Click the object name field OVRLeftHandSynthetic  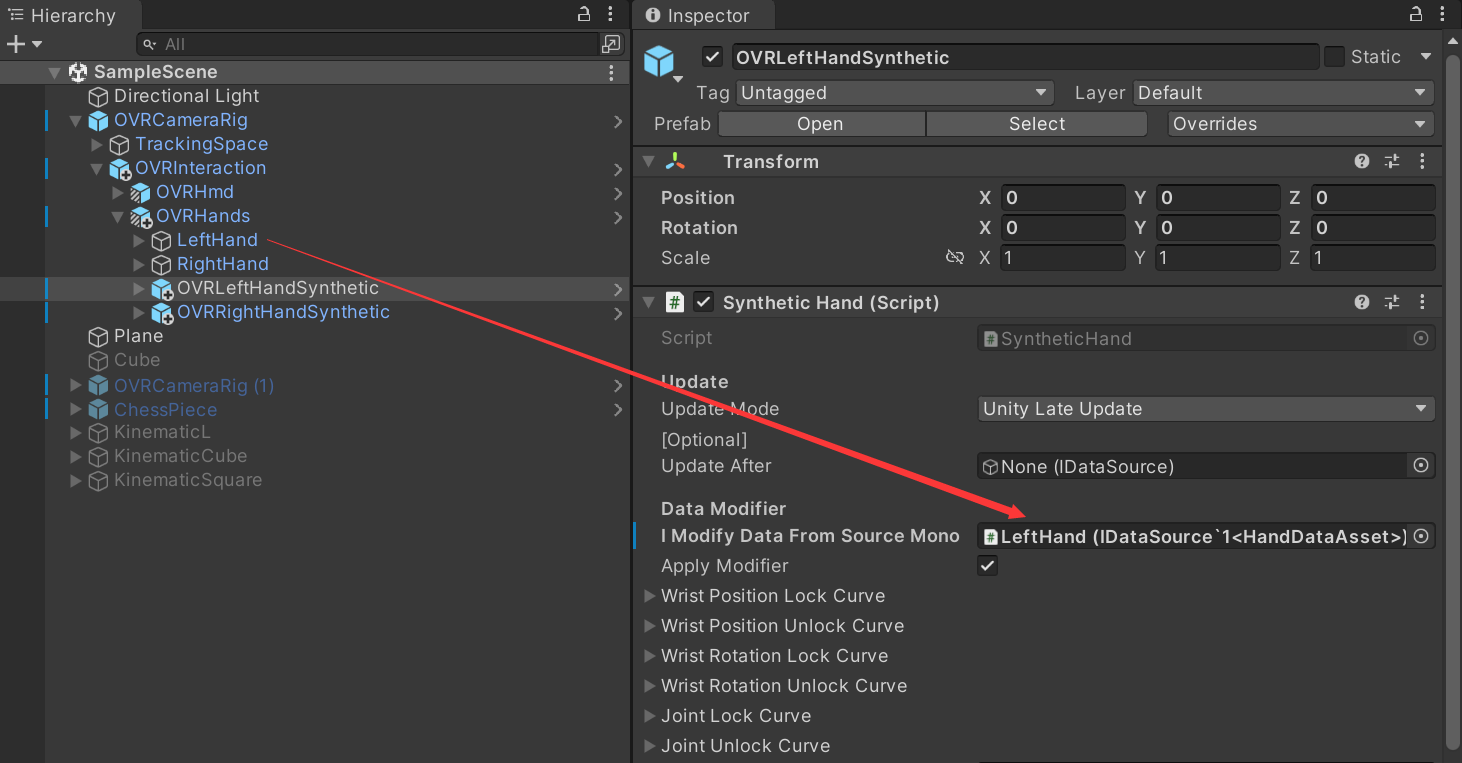(x=1025, y=57)
